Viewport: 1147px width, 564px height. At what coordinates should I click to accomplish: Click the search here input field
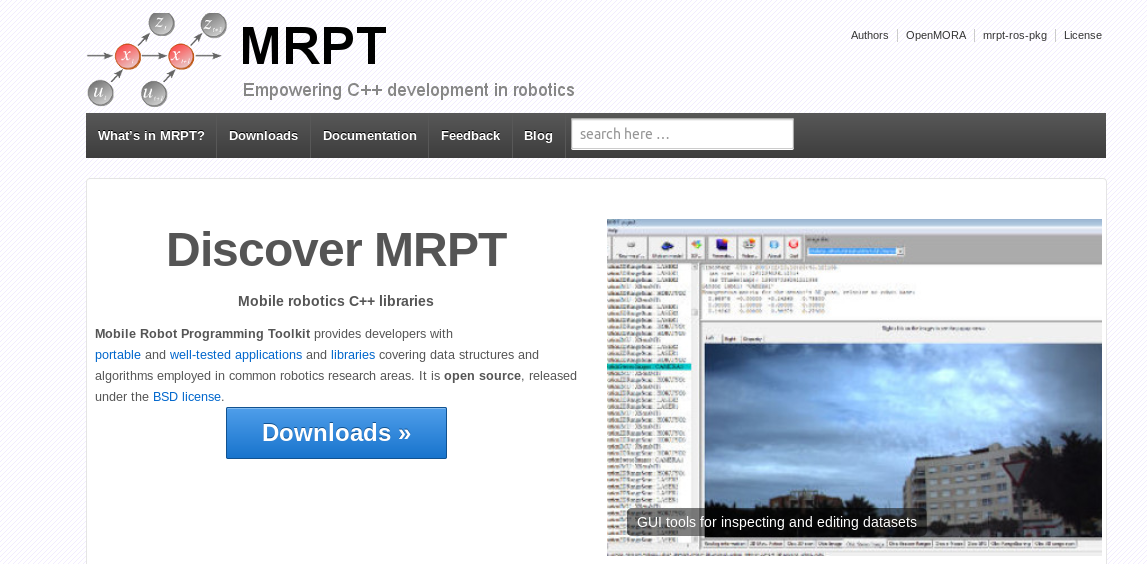[x=682, y=134]
